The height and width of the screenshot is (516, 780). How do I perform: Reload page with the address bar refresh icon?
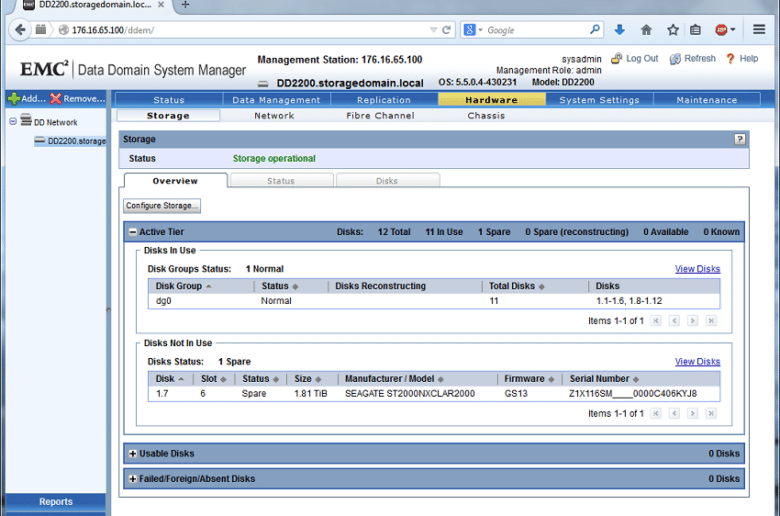[x=447, y=30]
